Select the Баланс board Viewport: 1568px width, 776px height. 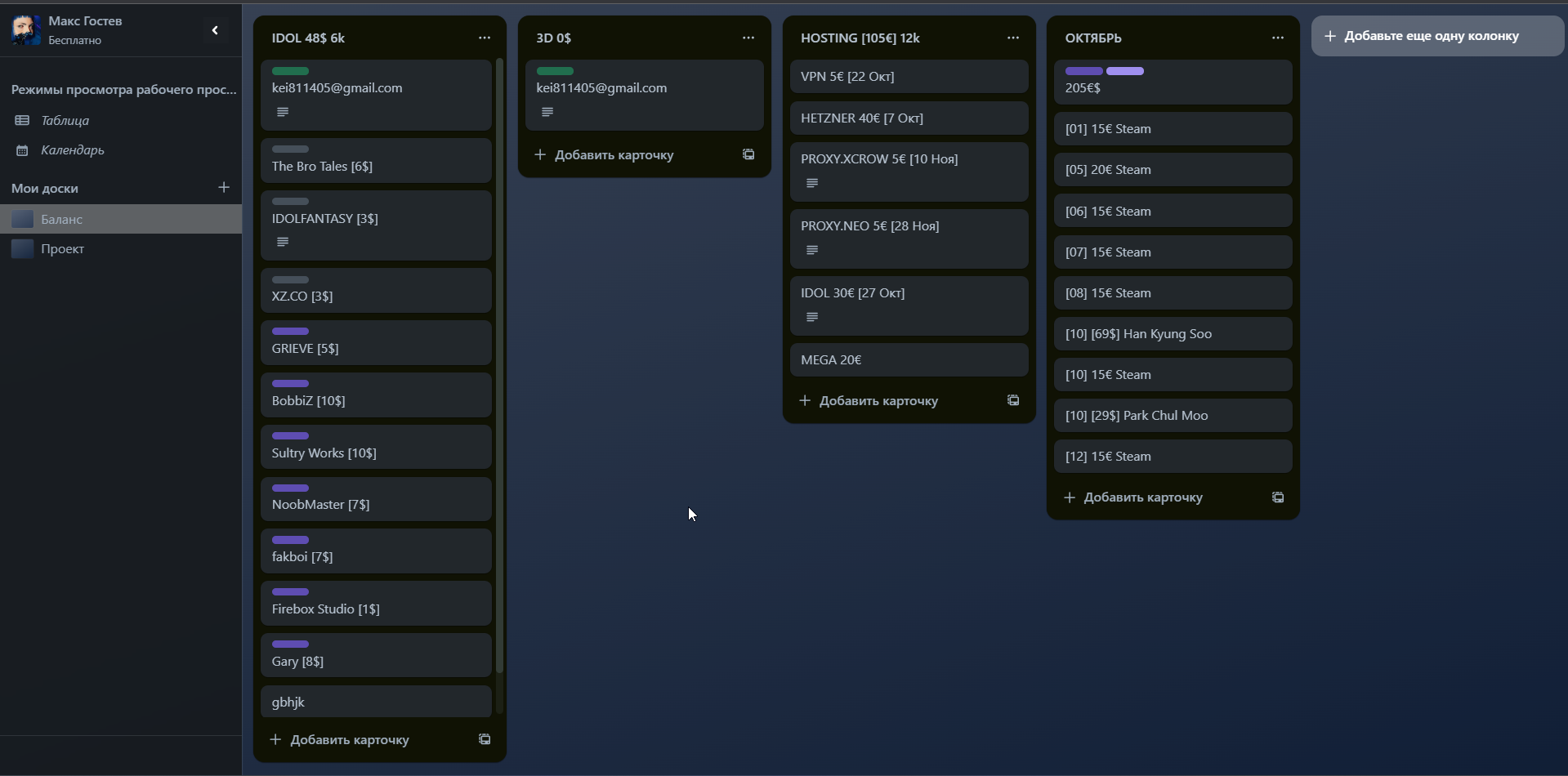[x=121, y=219]
